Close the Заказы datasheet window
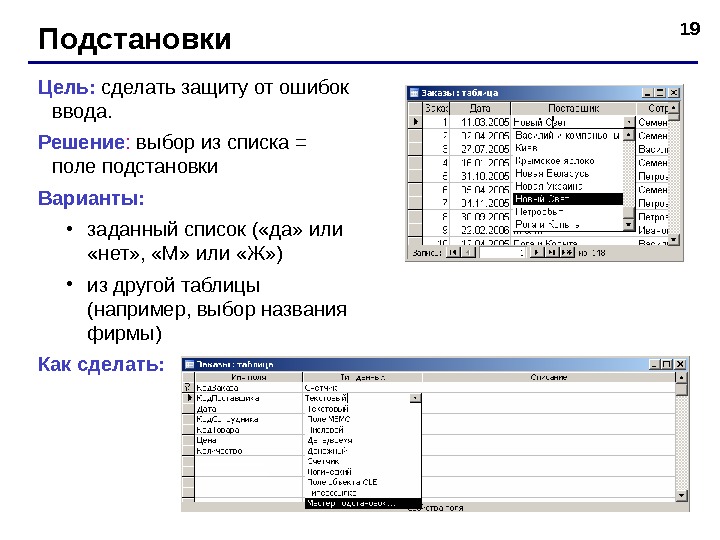The image size is (720, 540). (x=674, y=93)
